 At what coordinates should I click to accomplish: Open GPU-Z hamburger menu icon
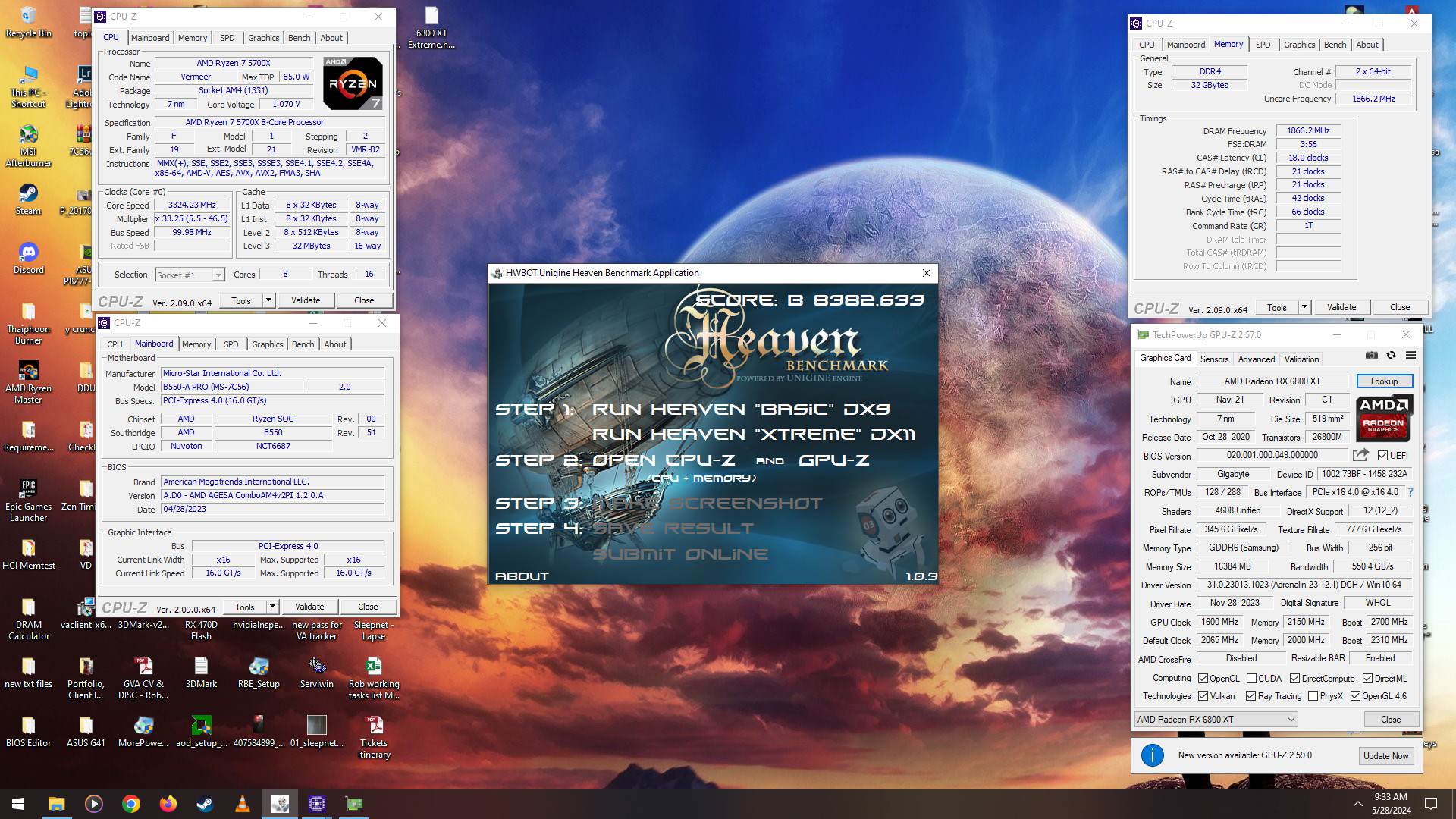1410,355
